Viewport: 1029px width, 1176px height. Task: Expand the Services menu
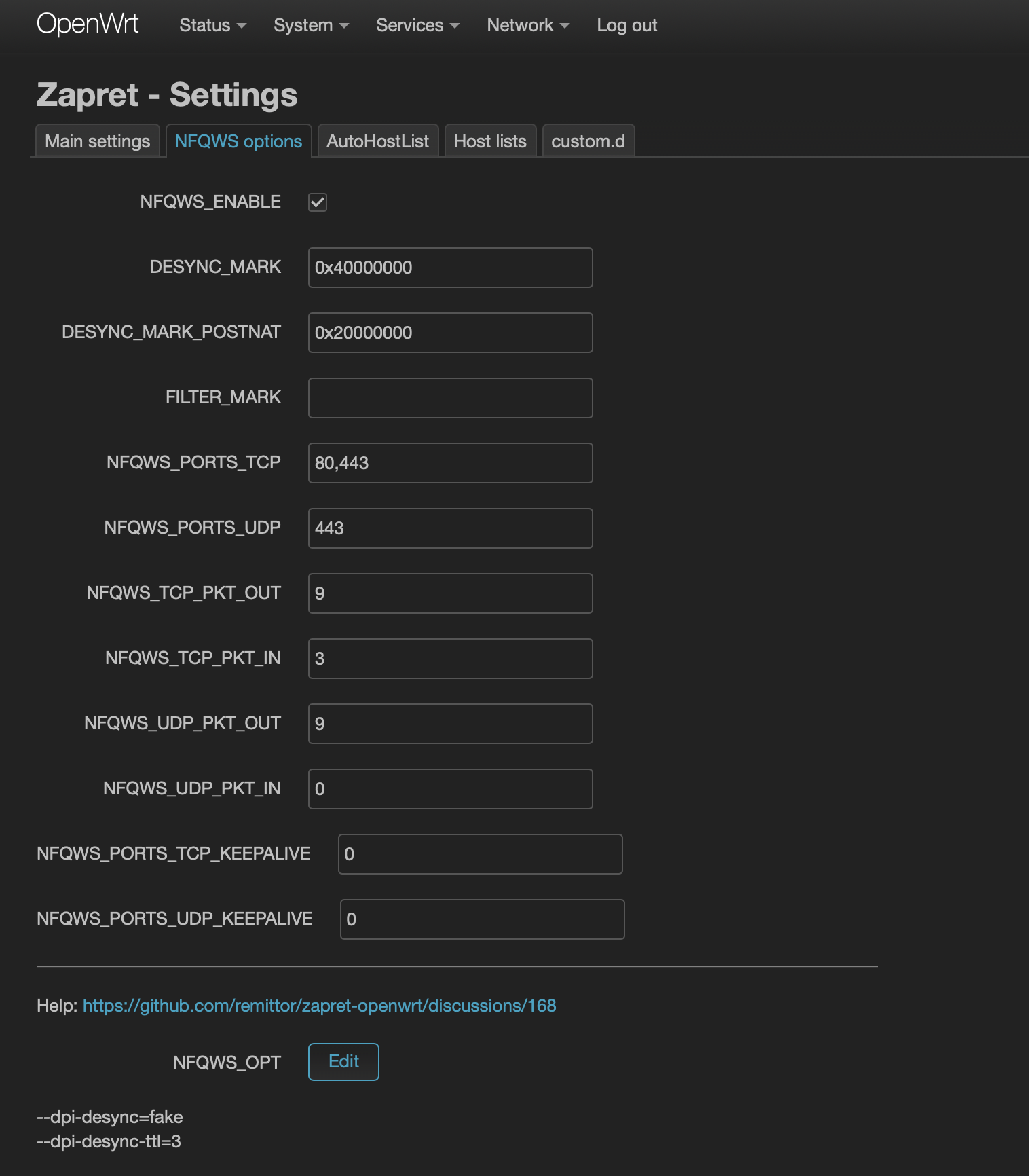pos(417,25)
